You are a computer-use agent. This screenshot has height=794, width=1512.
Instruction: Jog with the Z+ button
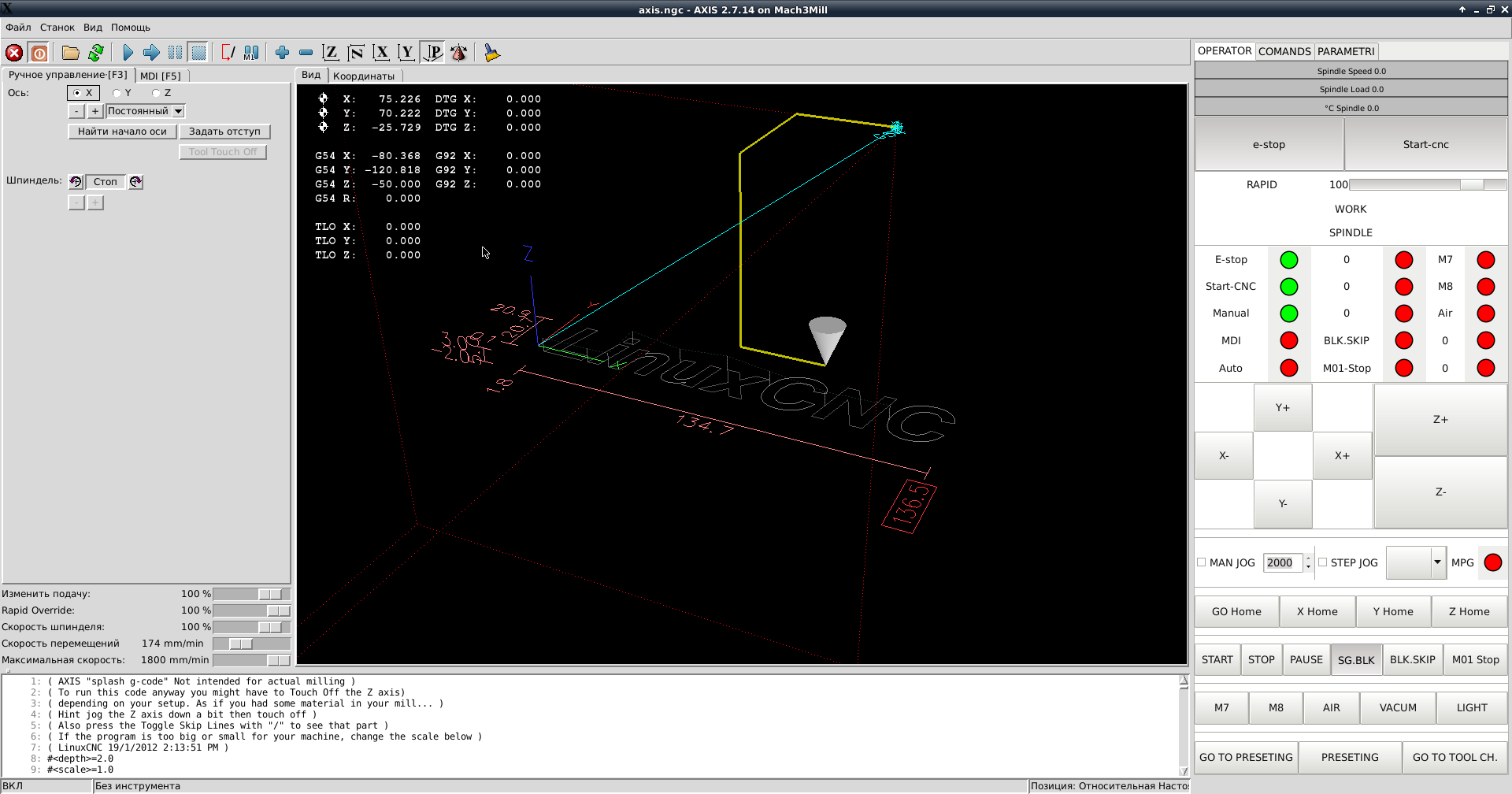[x=1440, y=420]
